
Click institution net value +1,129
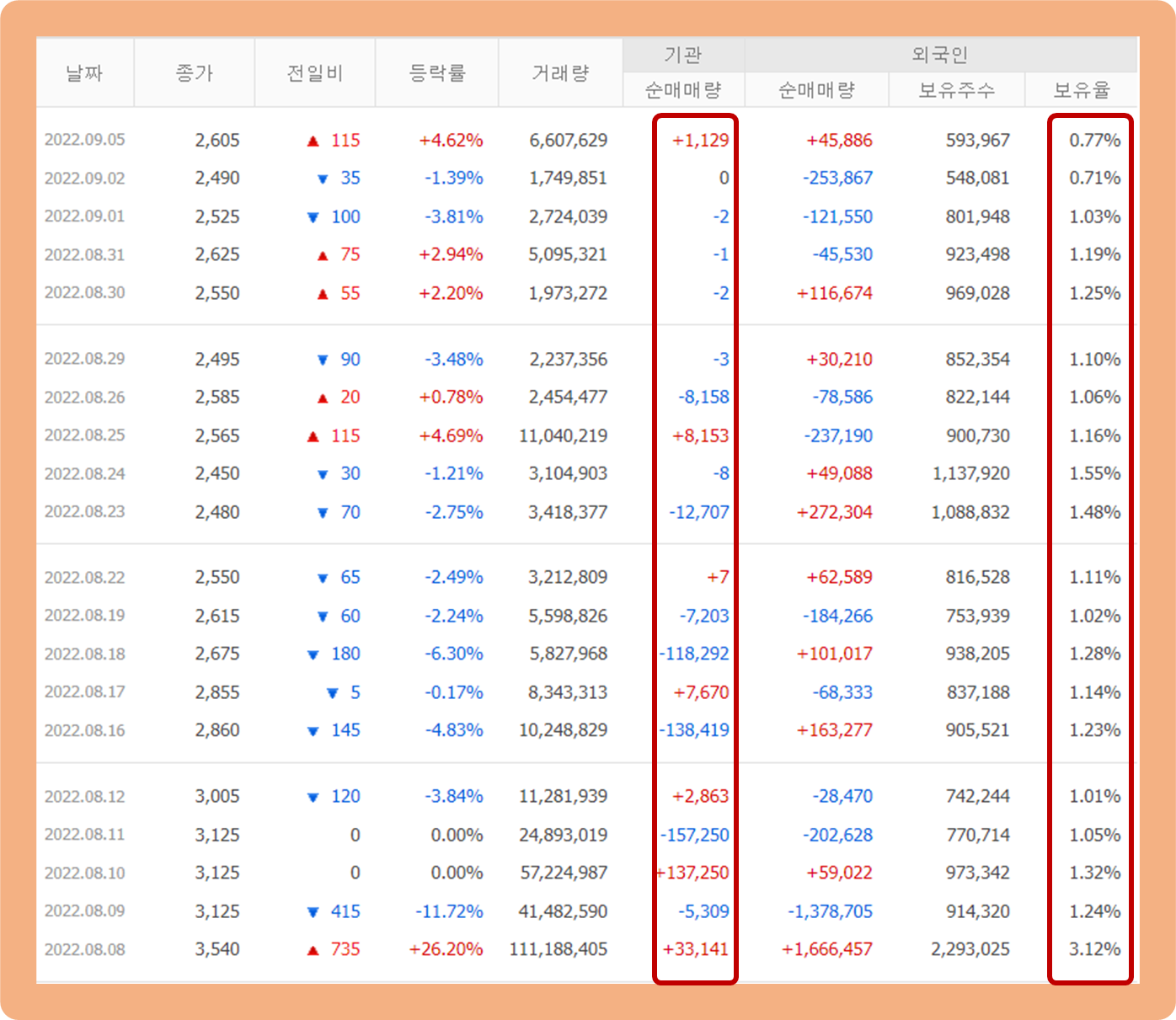tap(701, 140)
